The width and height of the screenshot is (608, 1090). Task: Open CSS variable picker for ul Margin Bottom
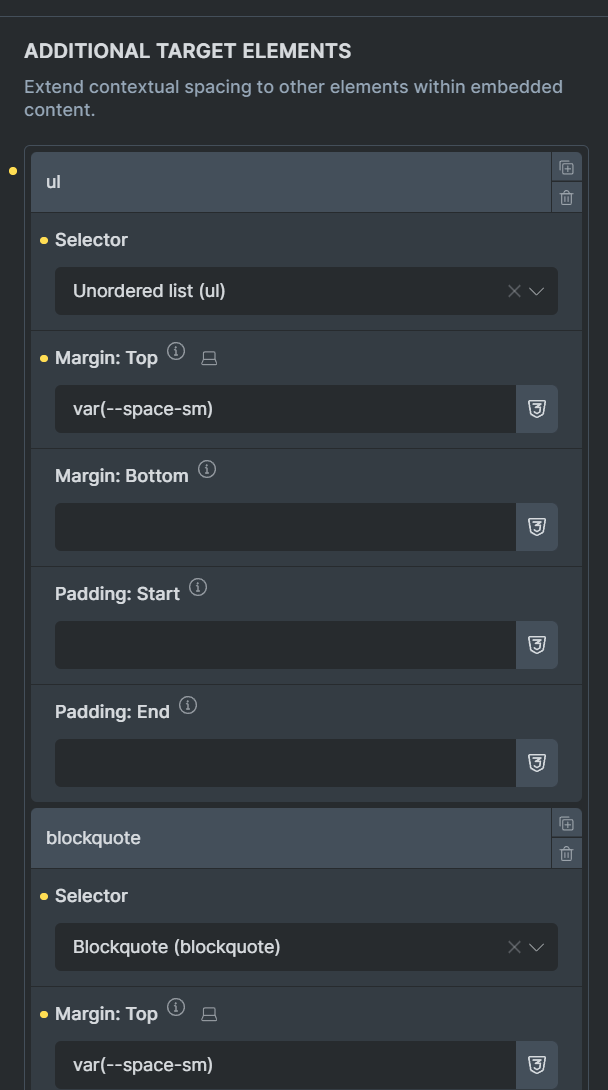(x=536, y=527)
